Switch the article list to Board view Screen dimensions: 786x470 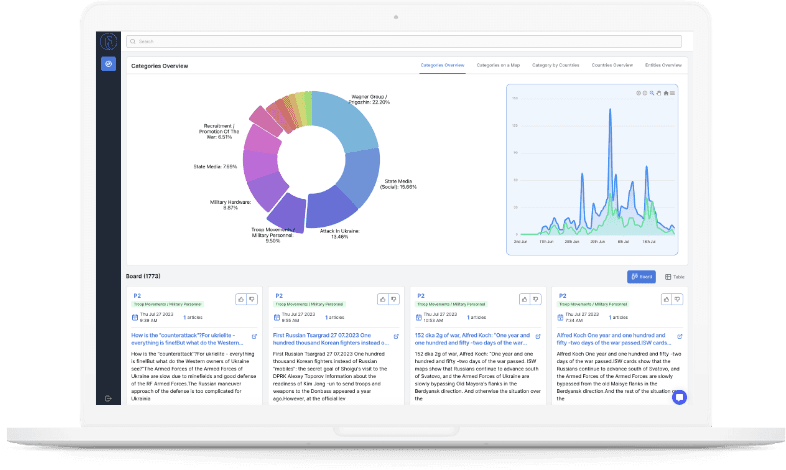point(641,277)
